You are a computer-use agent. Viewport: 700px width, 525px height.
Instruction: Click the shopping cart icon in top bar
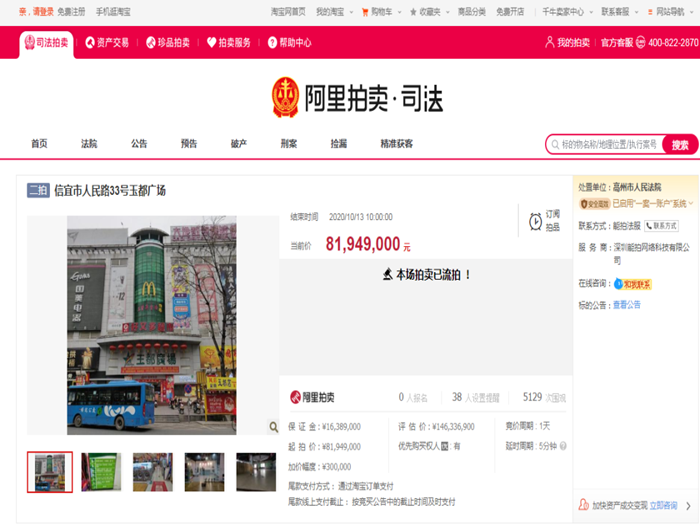[365, 12]
